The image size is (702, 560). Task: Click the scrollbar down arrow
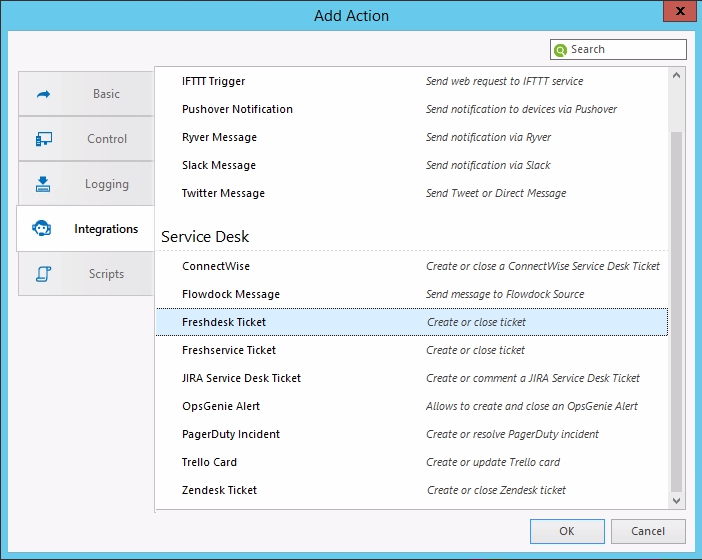point(676,500)
